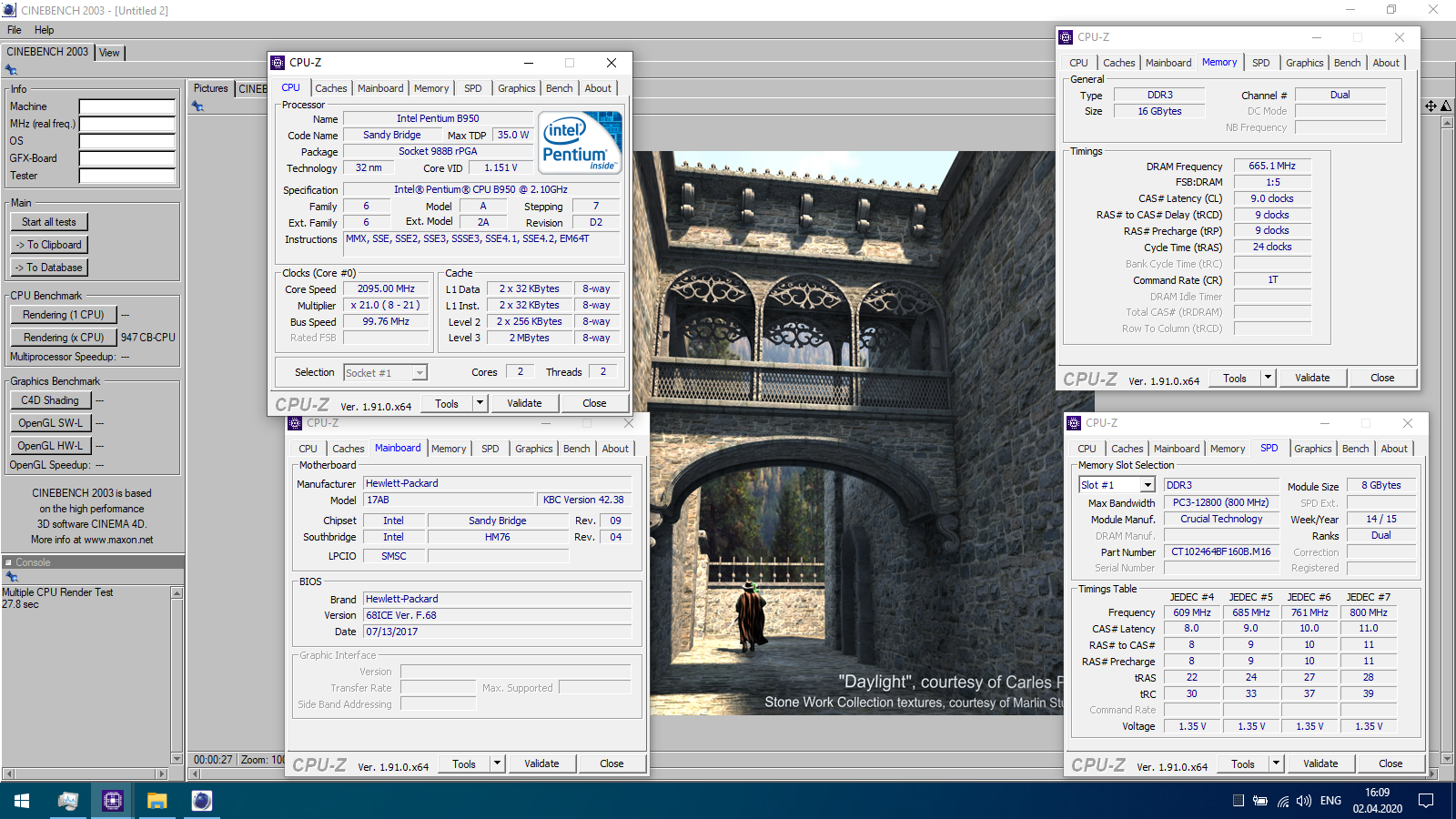Start the OpenGL SW-L test

click(50, 423)
